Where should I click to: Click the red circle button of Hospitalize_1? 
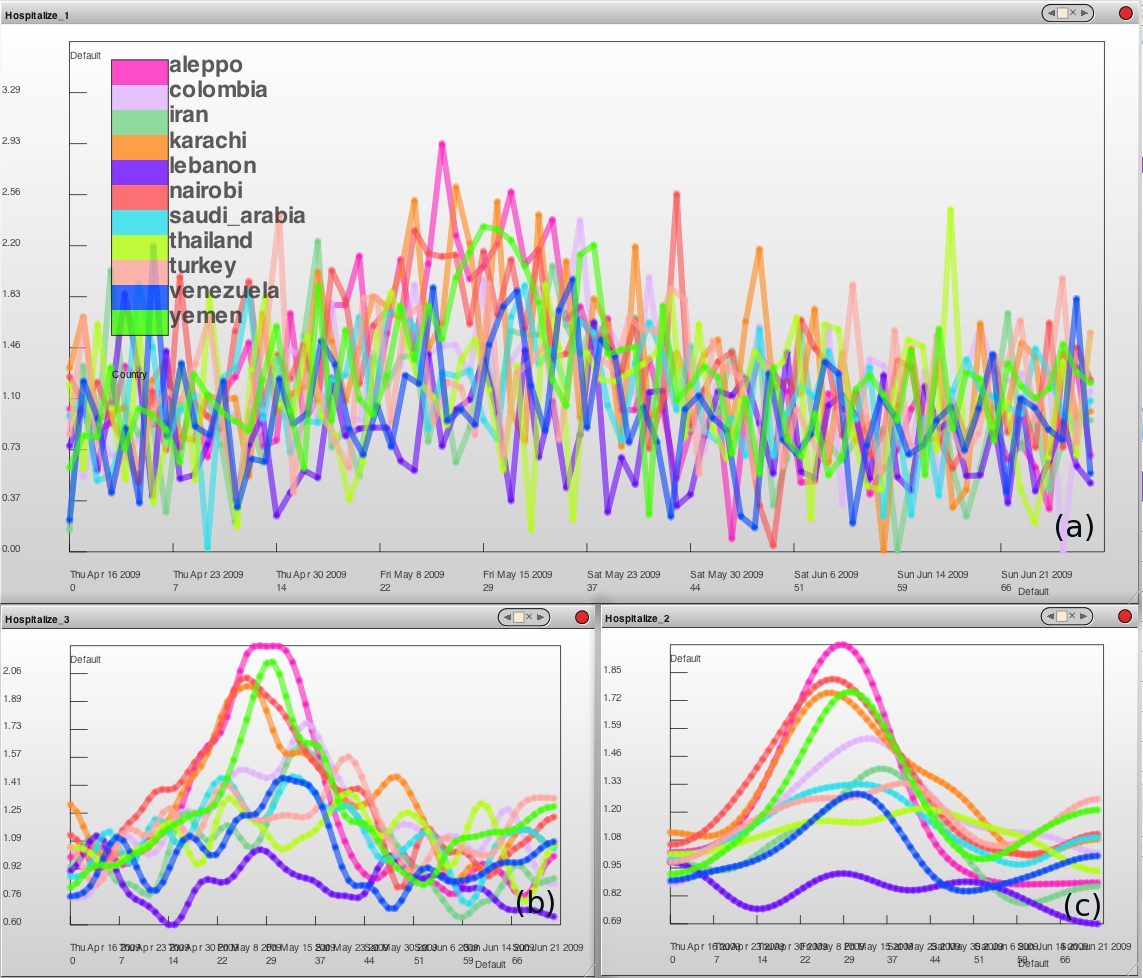click(1125, 13)
